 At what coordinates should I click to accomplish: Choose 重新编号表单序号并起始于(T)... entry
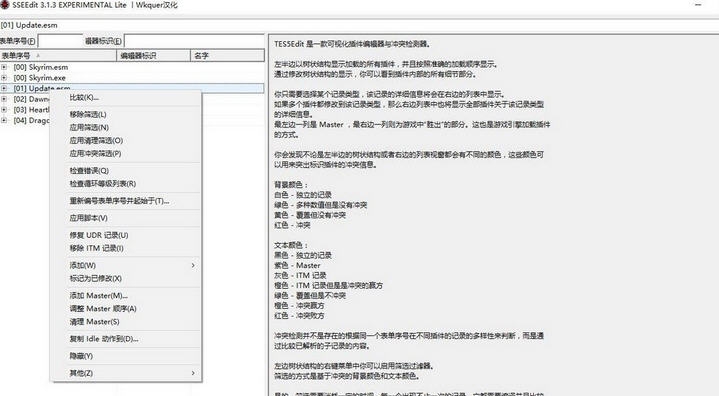pyautogui.click(x=119, y=201)
